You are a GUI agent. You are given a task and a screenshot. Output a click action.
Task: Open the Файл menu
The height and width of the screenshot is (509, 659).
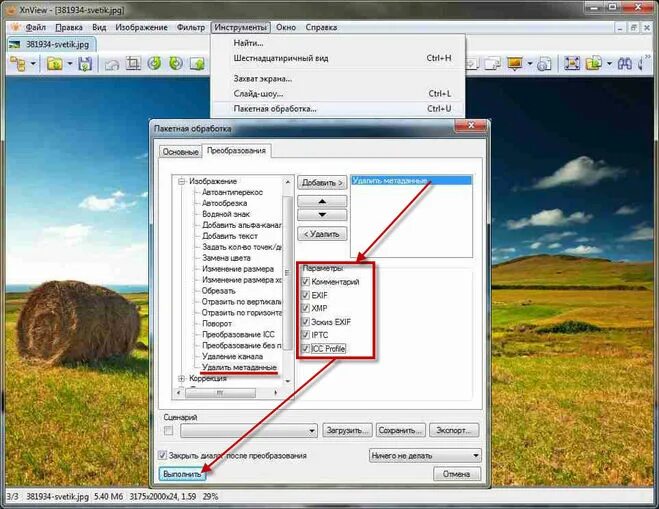(x=35, y=27)
